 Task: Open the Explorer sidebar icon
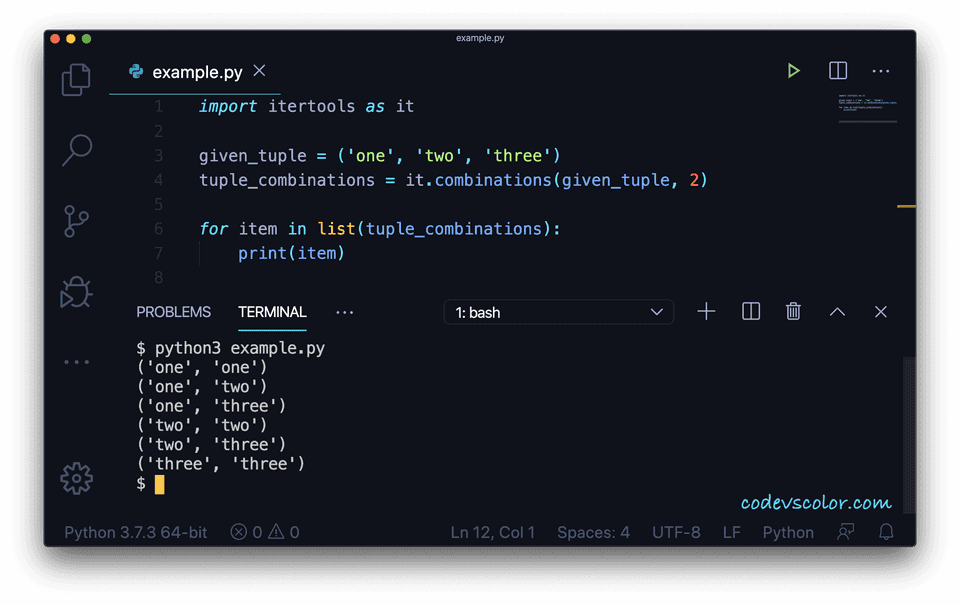tap(76, 78)
